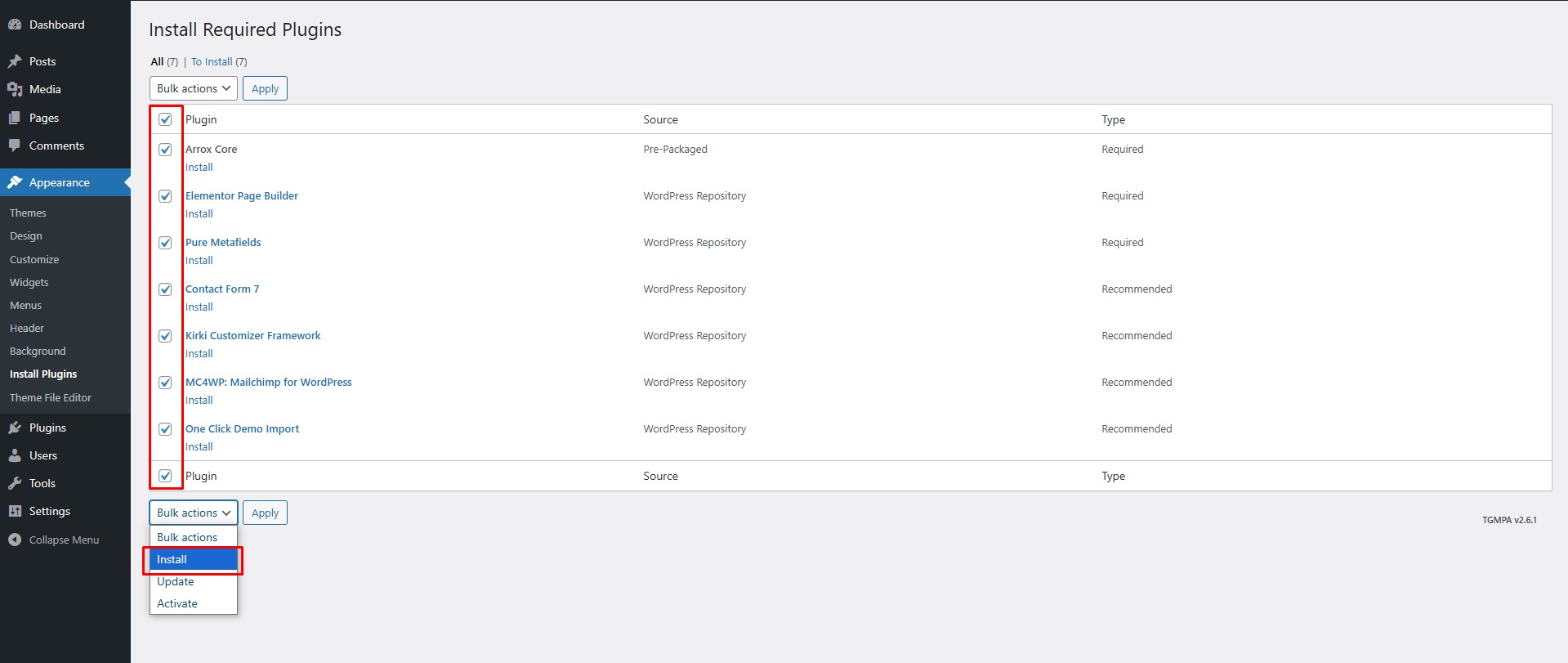Viewport: 1568px width, 663px height.
Task: Click the Comments speech bubble icon
Action: click(x=15, y=146)
